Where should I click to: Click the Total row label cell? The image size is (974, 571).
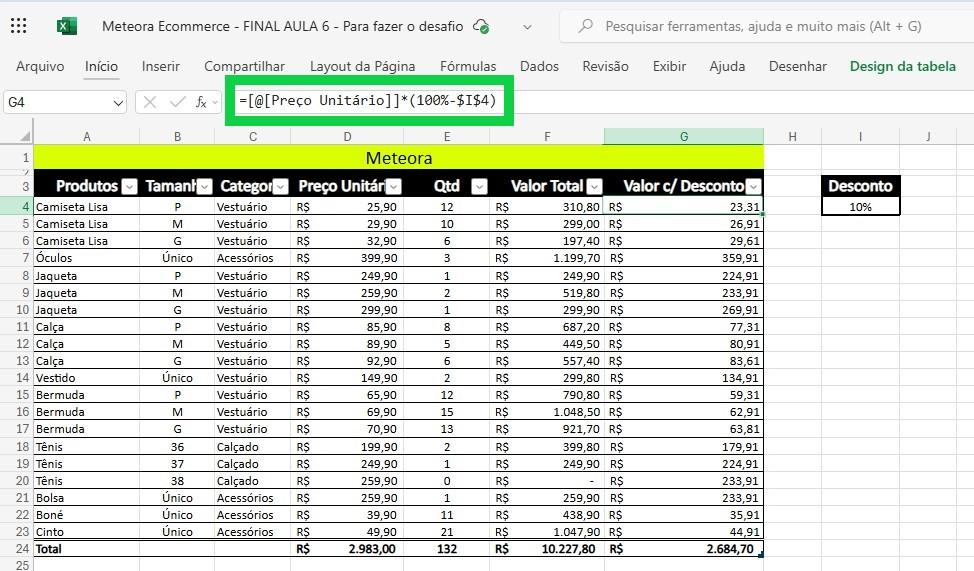pos(86,549)
